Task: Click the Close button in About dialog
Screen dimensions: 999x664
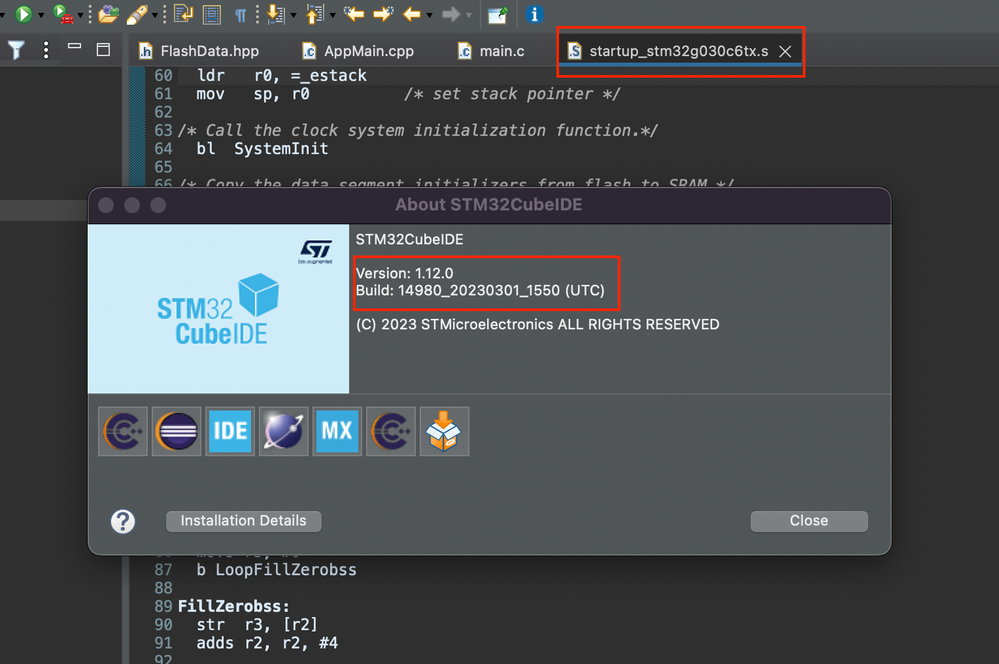Action: (x=809, y=521)
